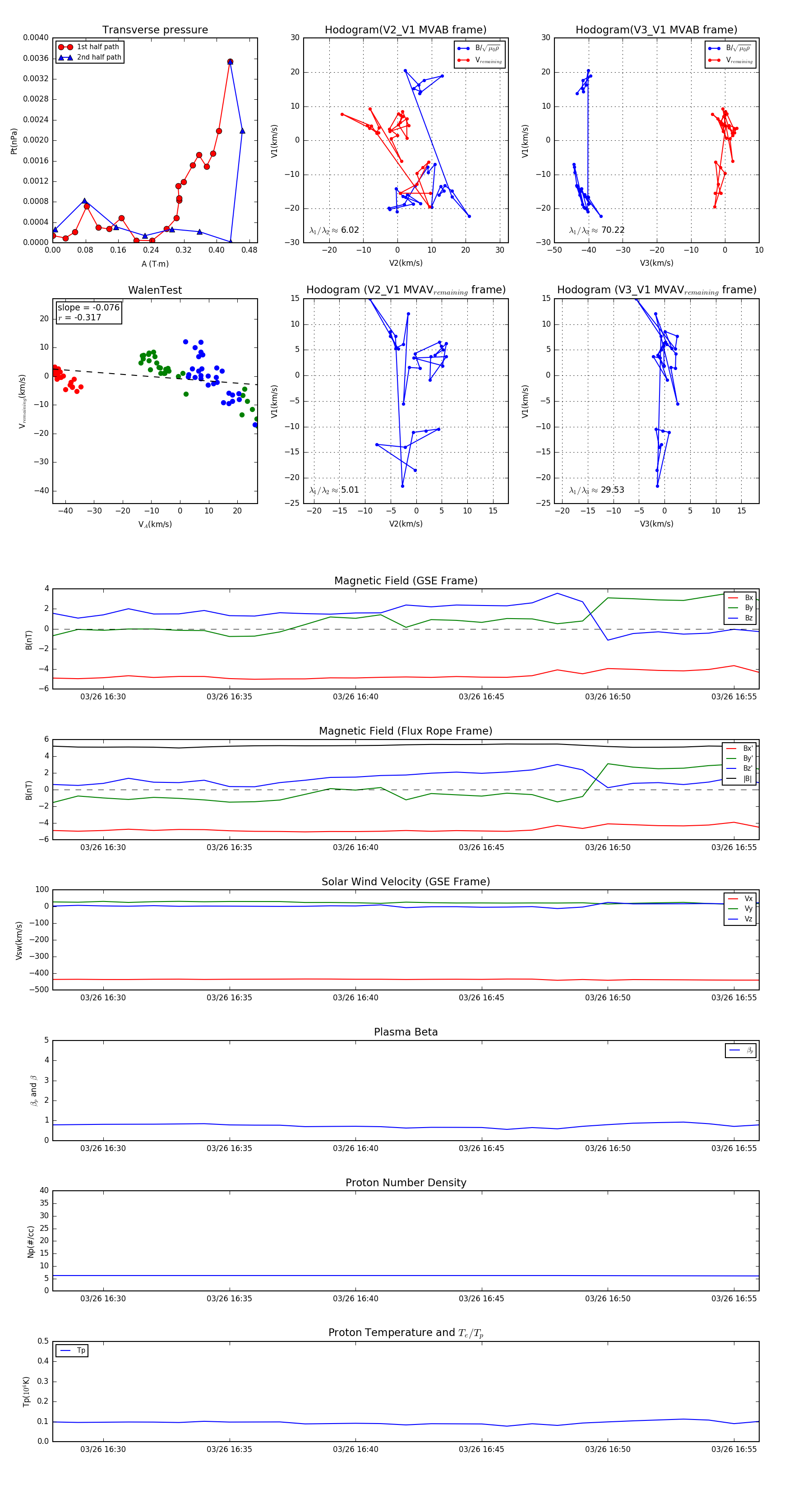Click "03/26 16:50" tick under Proton Number Density
Viewport: 812px width, 1489px height.
pos(607,1299)
